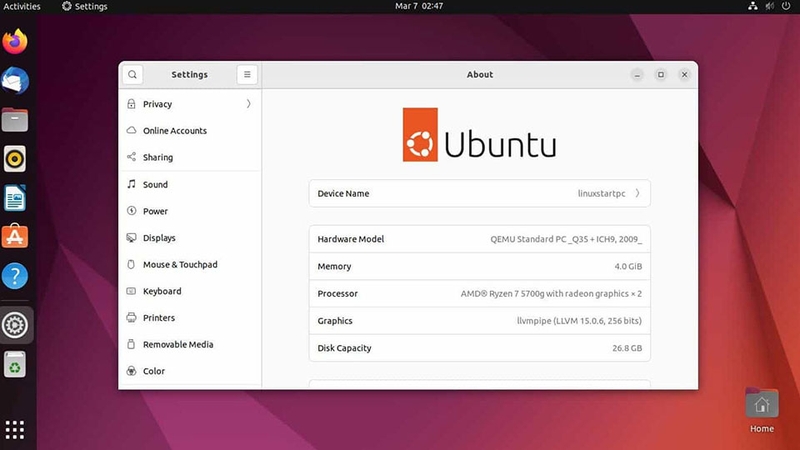Click the Color icon in sidebar

pos(131,370)
